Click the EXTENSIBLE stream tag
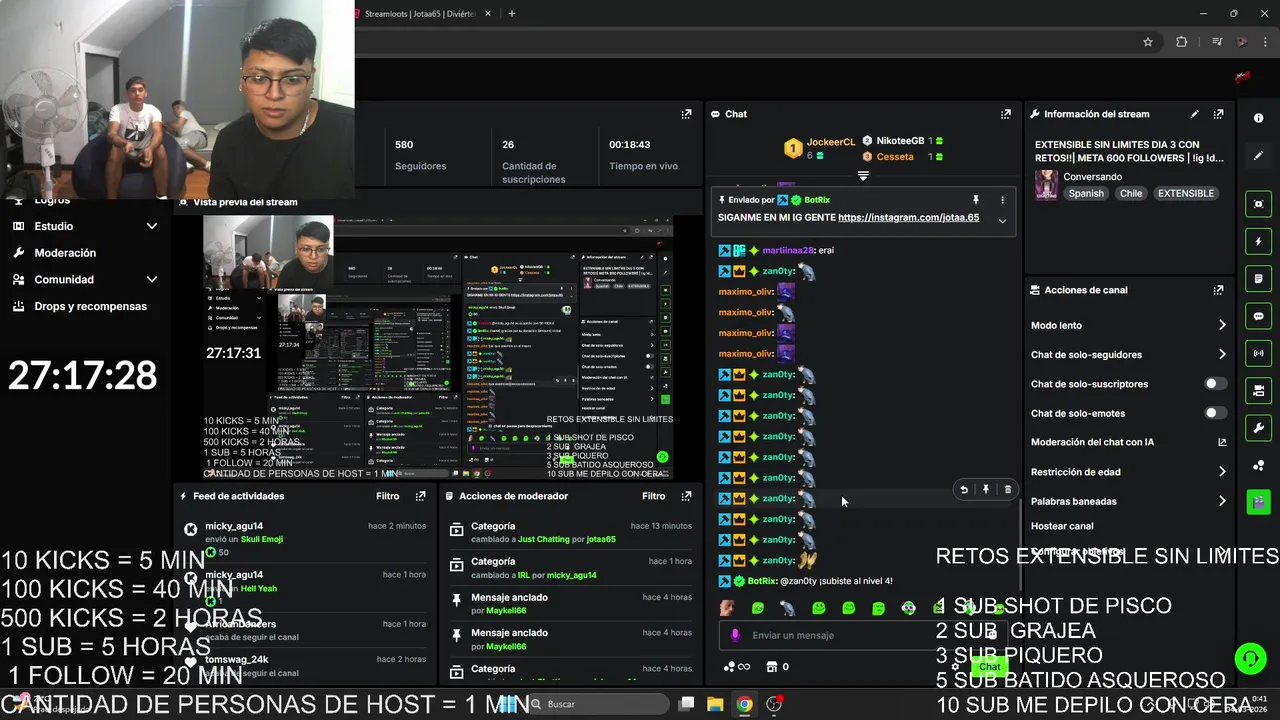Image resolution: width=1280 pixels, height=720 pixels. [x=1186, y=193]
